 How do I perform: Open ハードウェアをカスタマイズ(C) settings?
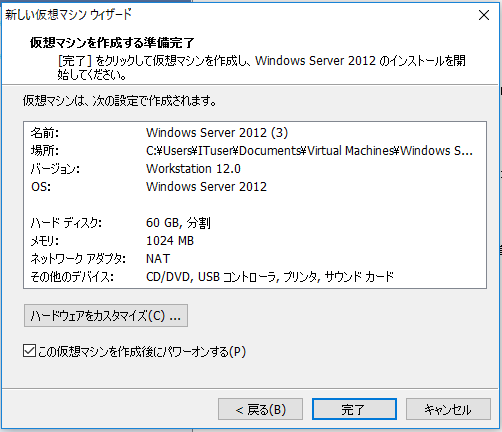coord(106,315)
